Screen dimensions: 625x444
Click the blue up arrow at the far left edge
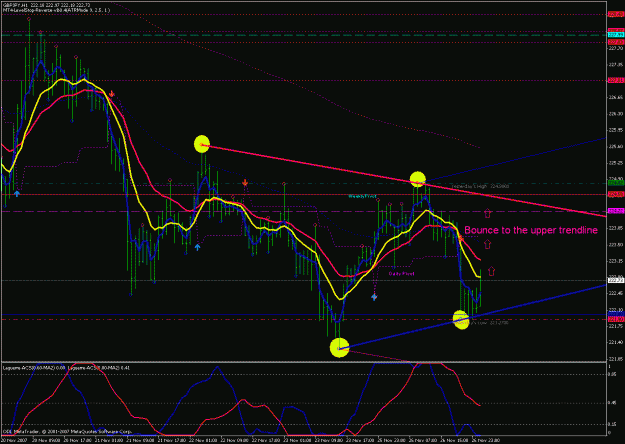pyautogui.click(x=17, y=194)
